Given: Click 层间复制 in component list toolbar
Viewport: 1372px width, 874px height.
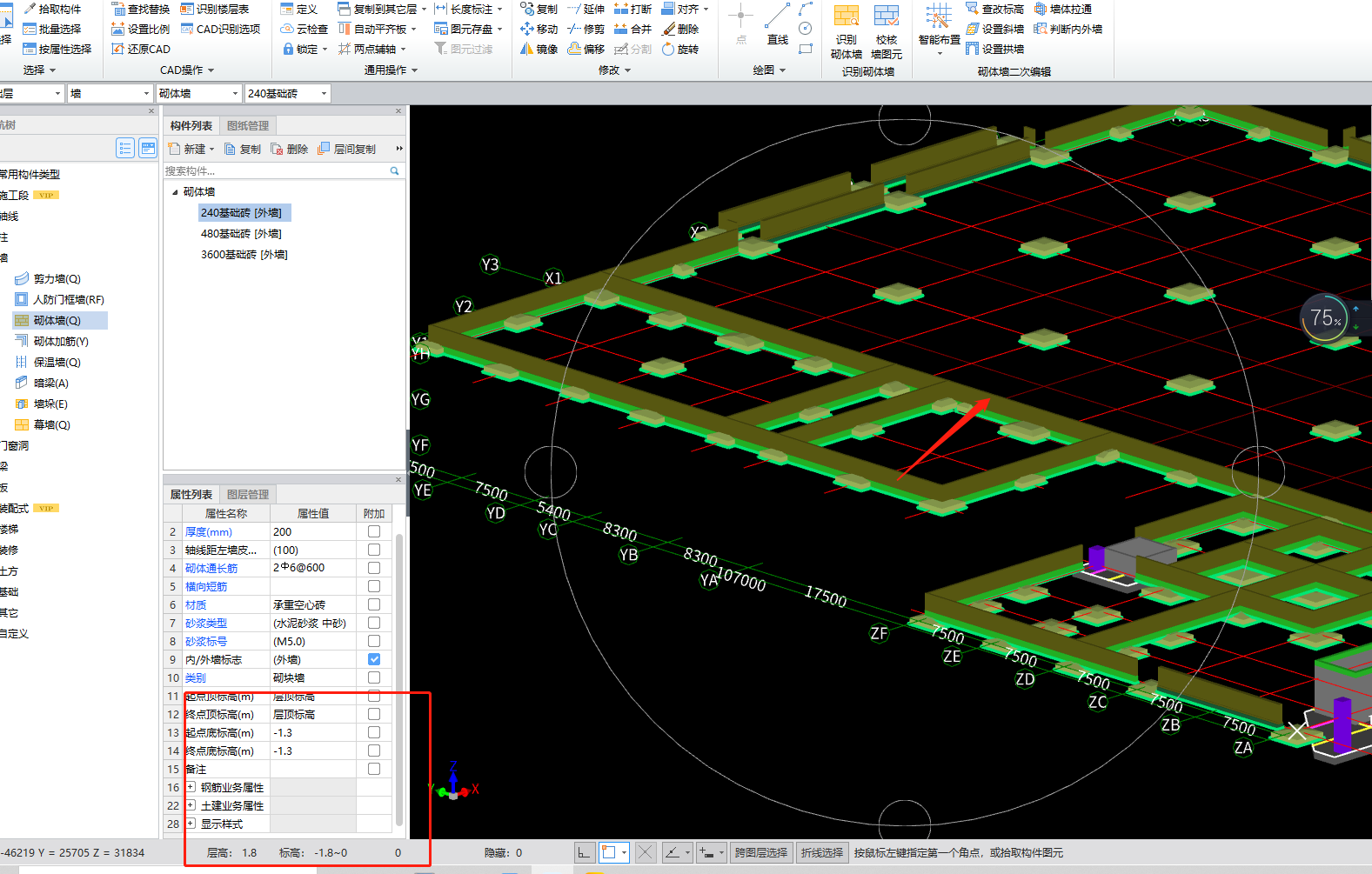Looking at the screenshot, I should (x=347, y=149).
